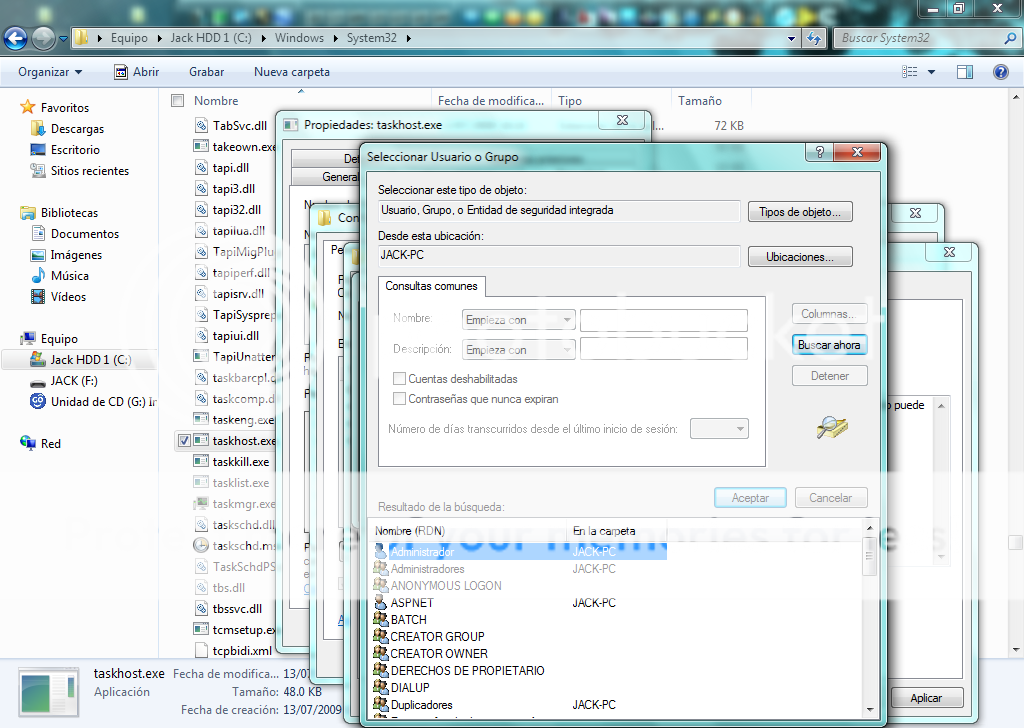This screenshot has height=728, width=1024.
Task: Click the Buscar ahora button
Action: click(x=829, y=345)
